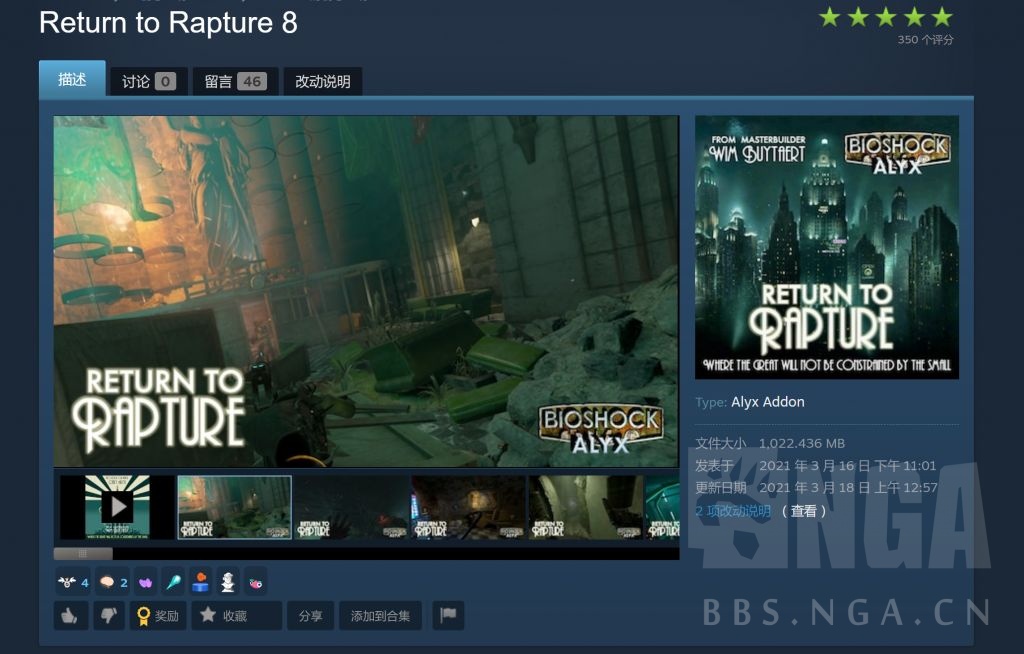Screen dimensions: 1024x654
Task: Click the purple hands award reaction
Action: click(145, 582)
